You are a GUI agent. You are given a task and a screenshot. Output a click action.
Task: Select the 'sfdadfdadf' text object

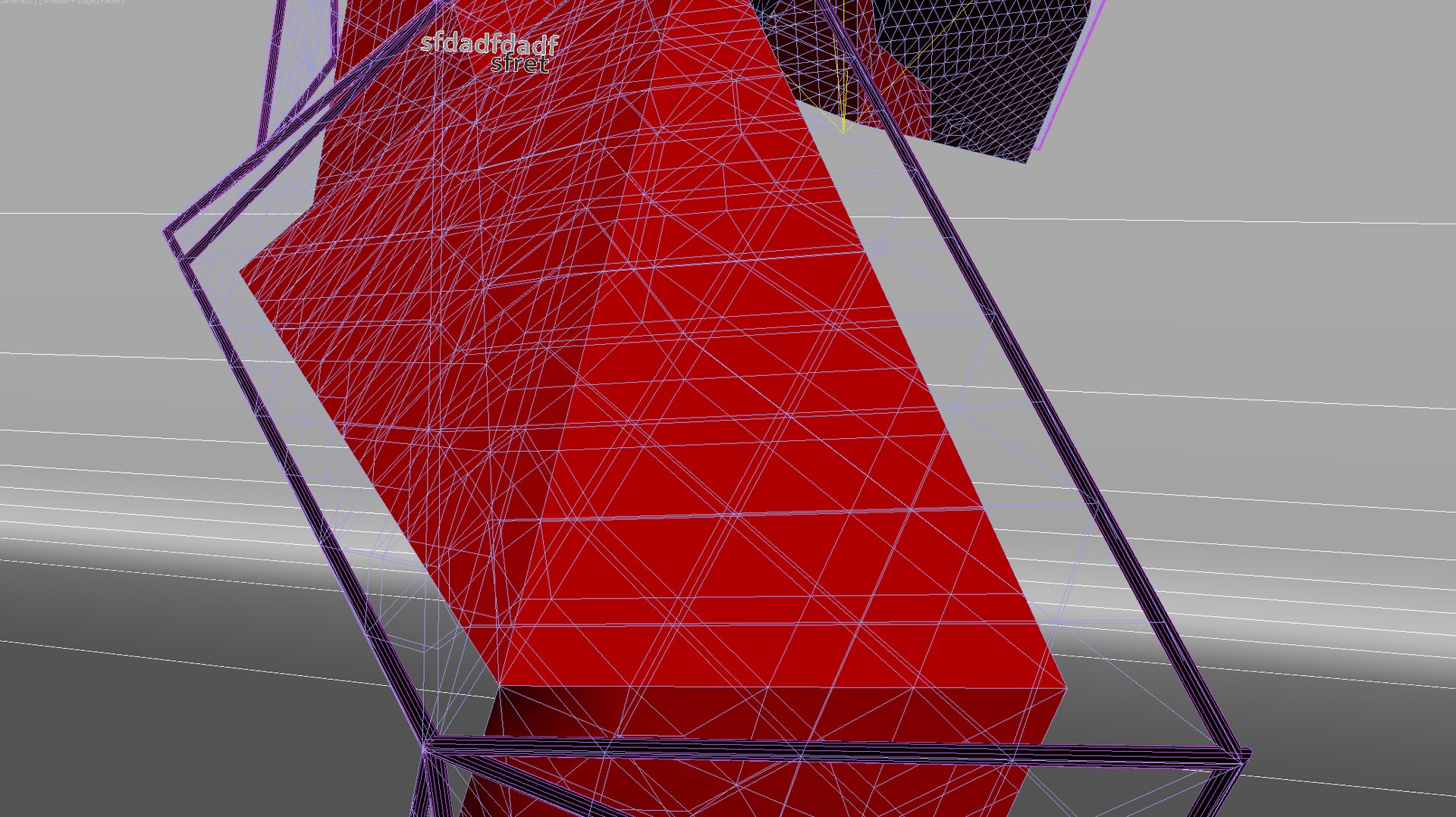click(x=489, y=44)
